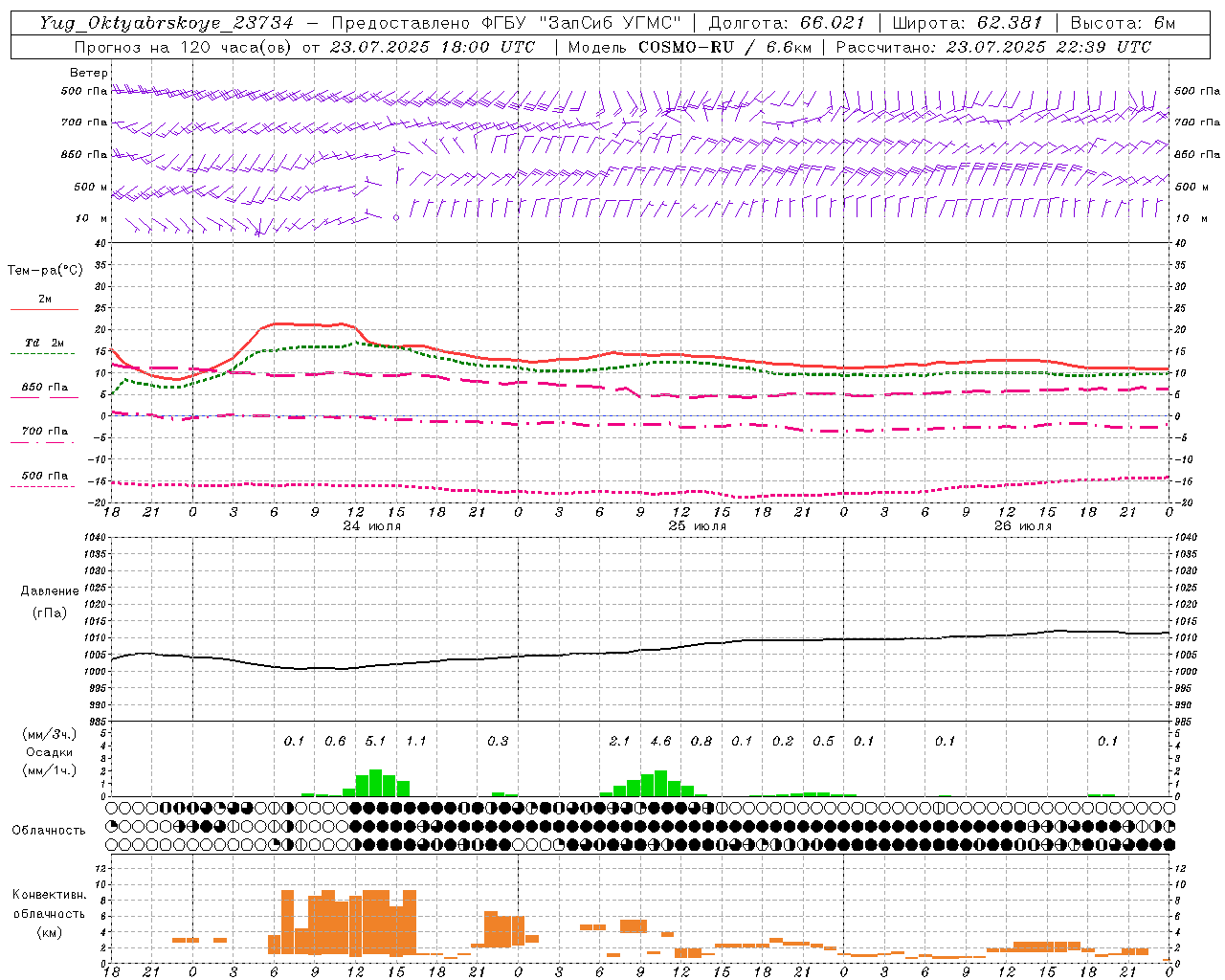Click the '(мм/3ч.)' precipitation unit label
The image size is (1225, 980).
(x=49, y=734)
